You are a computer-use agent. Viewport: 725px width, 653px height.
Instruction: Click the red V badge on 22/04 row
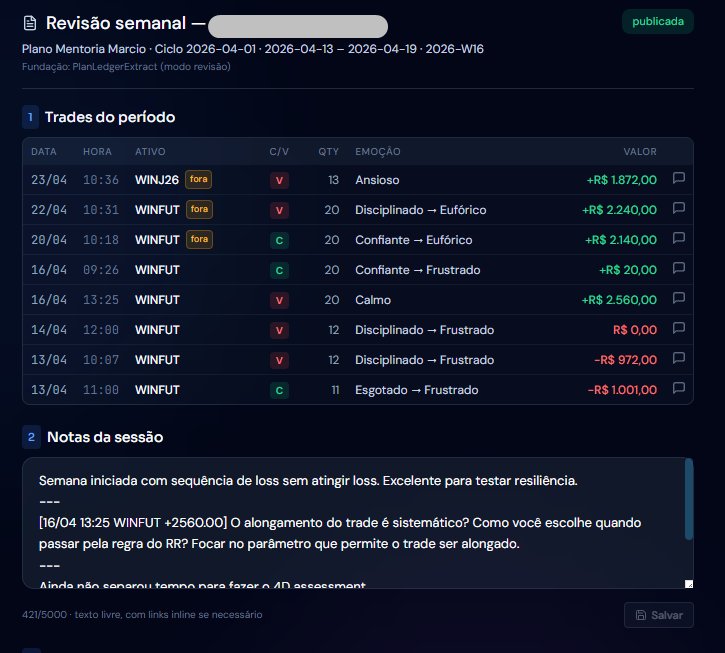279,210
